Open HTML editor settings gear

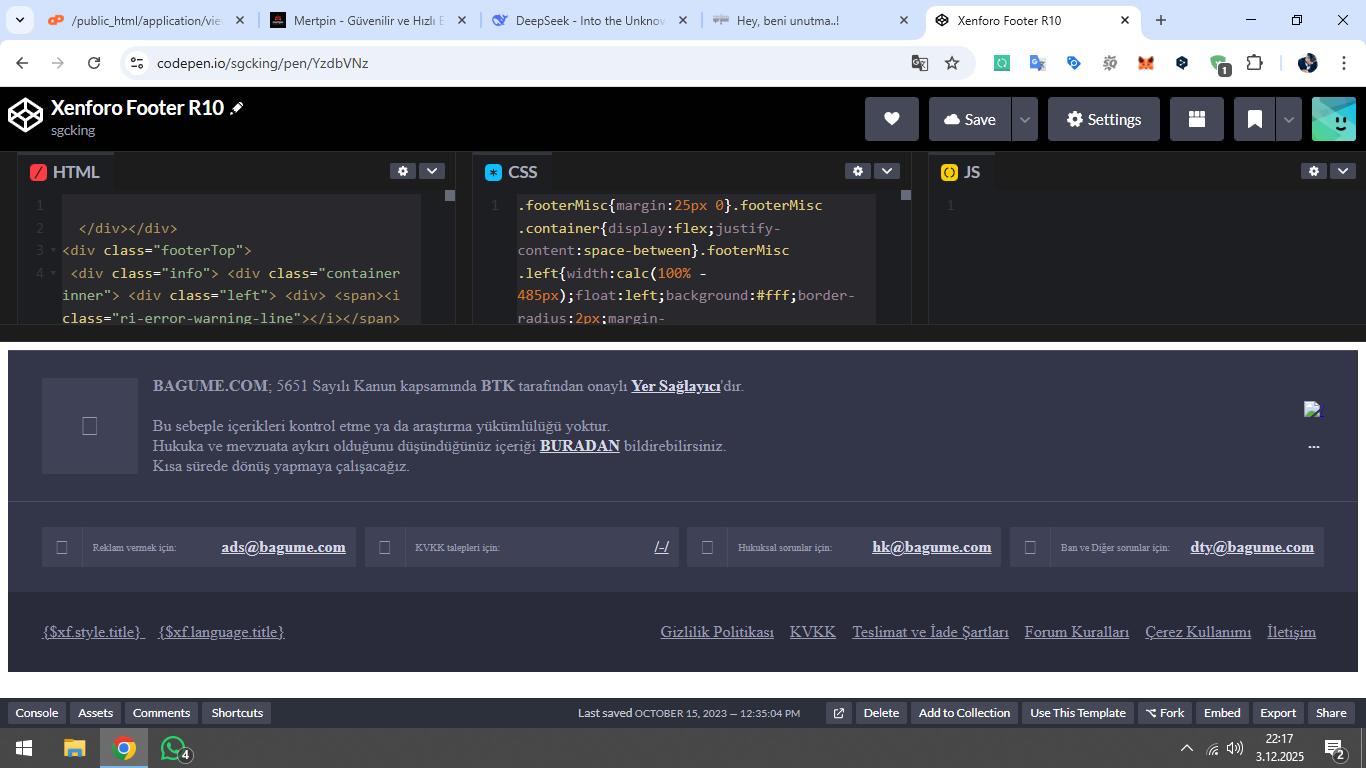point(403,171)
